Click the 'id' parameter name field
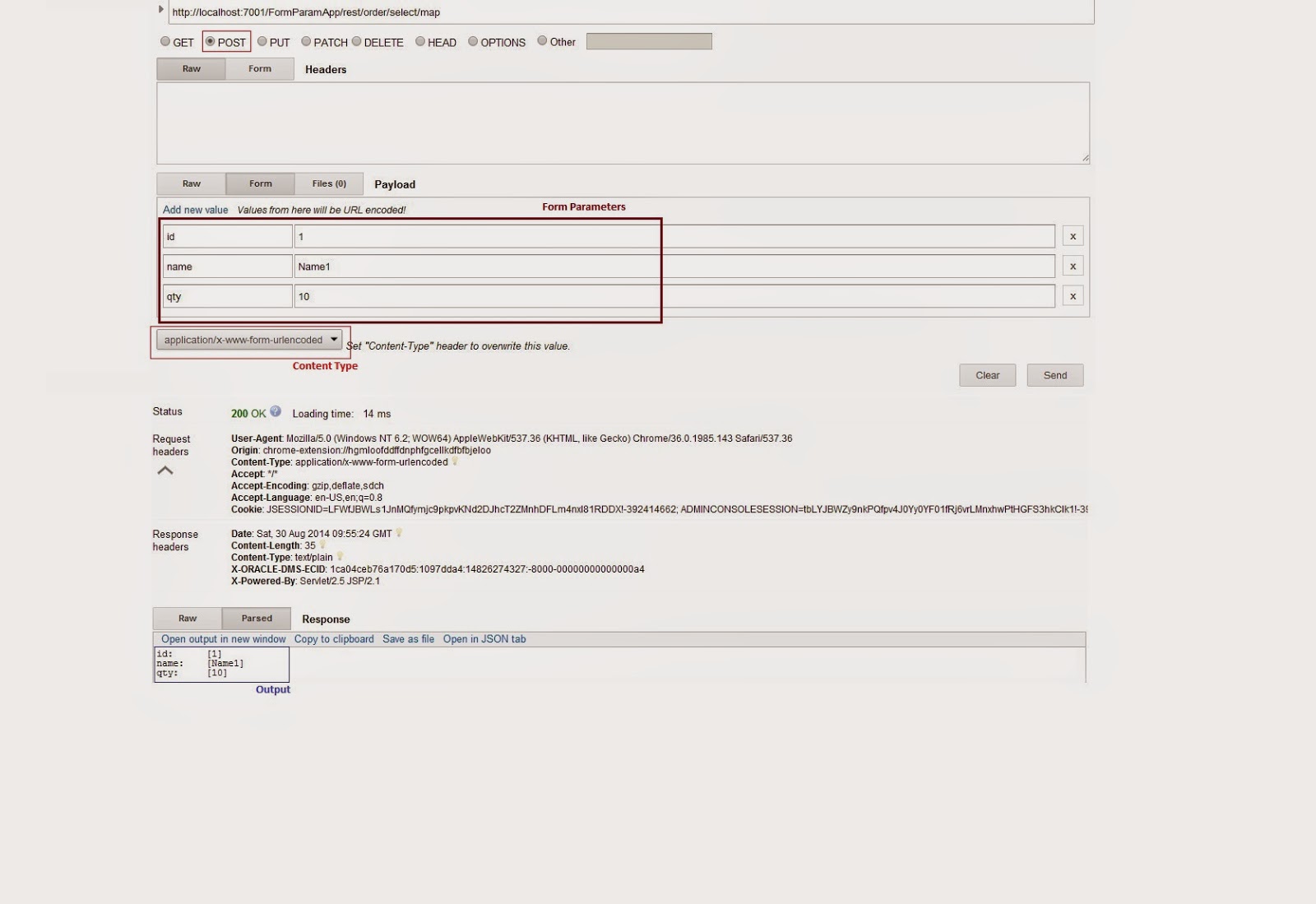1316x904 pixels. [227, 236]
